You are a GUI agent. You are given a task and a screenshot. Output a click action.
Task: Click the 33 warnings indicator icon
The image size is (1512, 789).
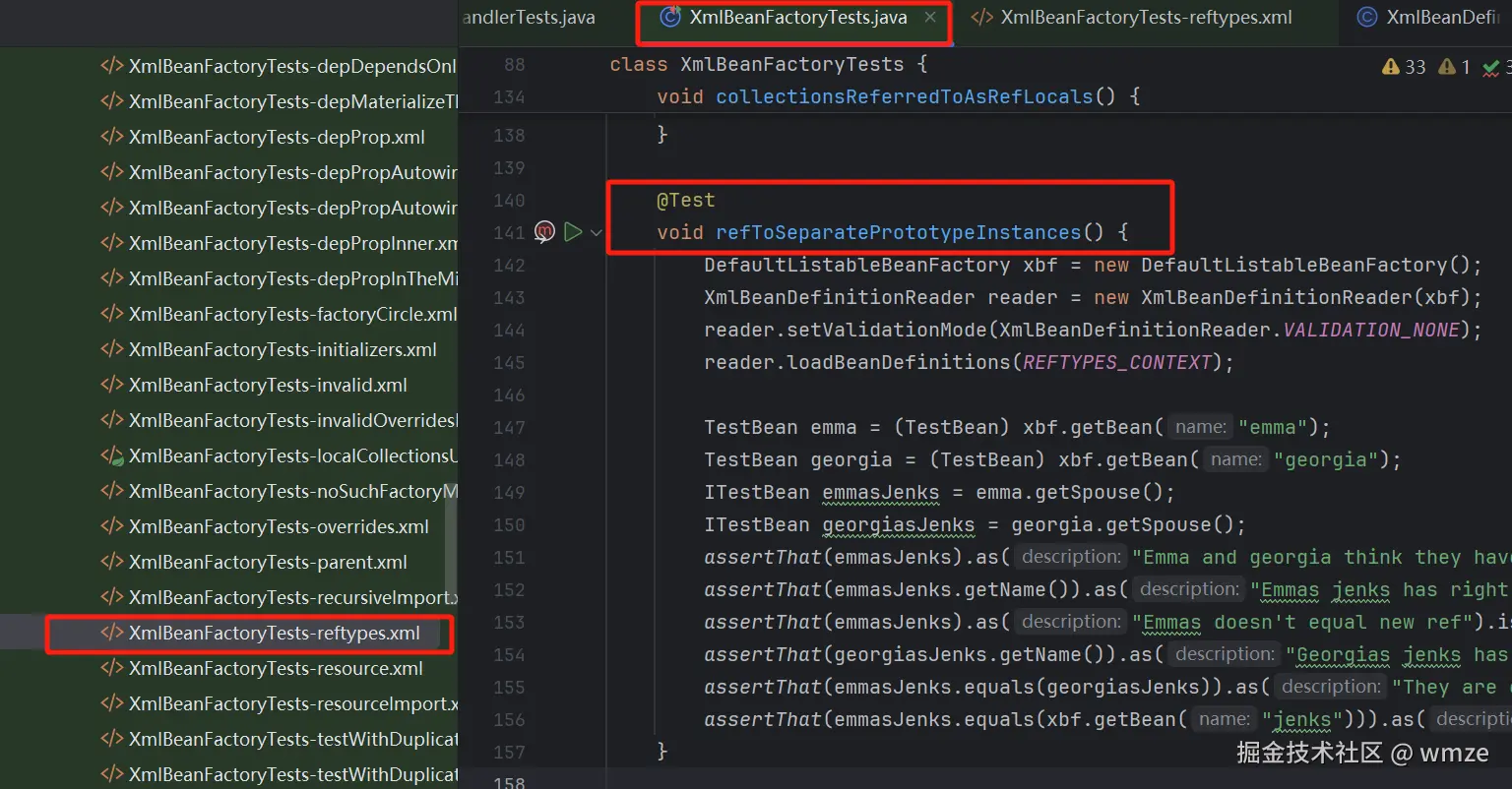click(1390, 67)
